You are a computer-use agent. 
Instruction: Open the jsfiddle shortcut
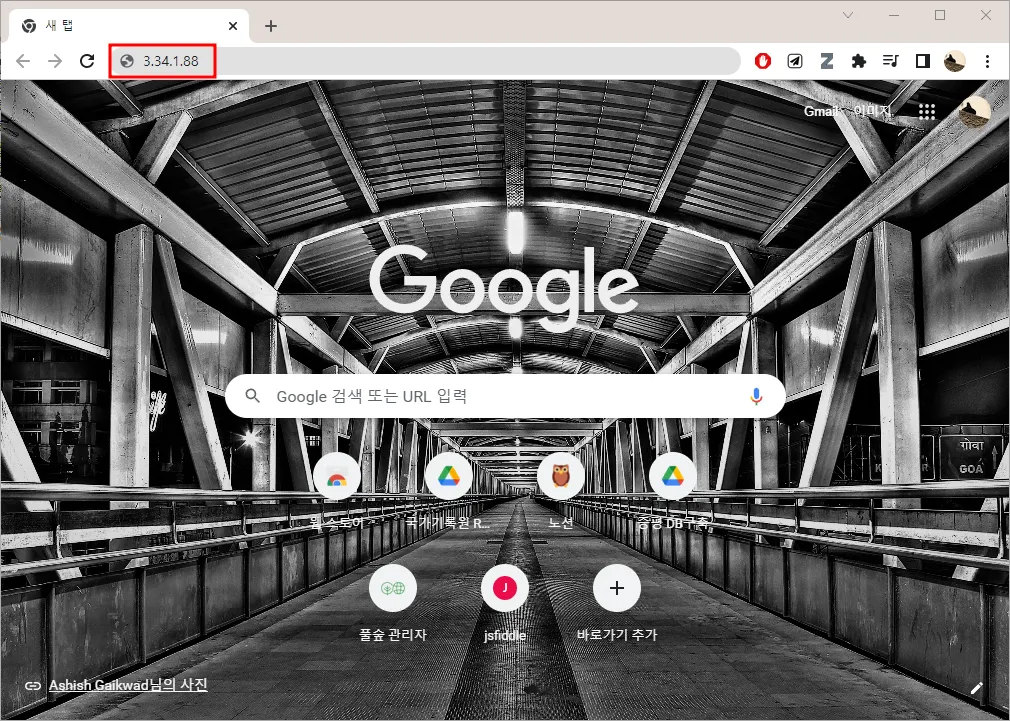coord(504,602)
